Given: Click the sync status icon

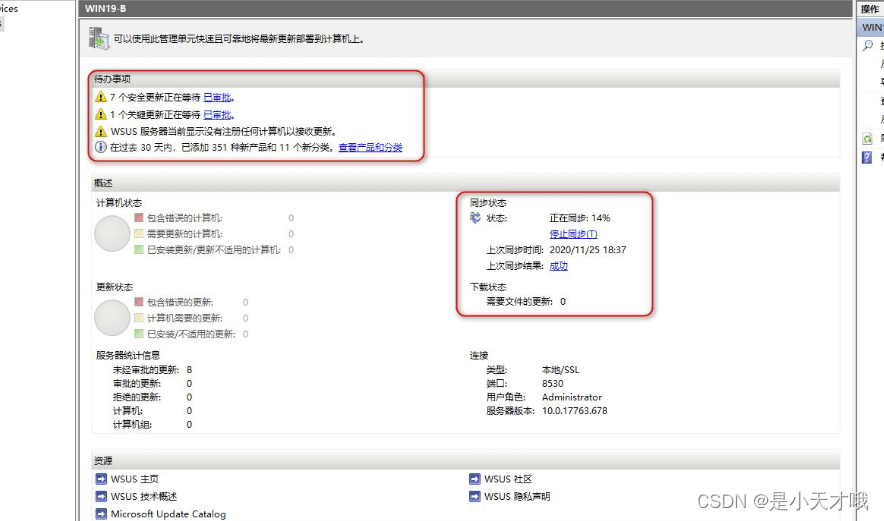Looking at the screenshot, I should [475, 218].
